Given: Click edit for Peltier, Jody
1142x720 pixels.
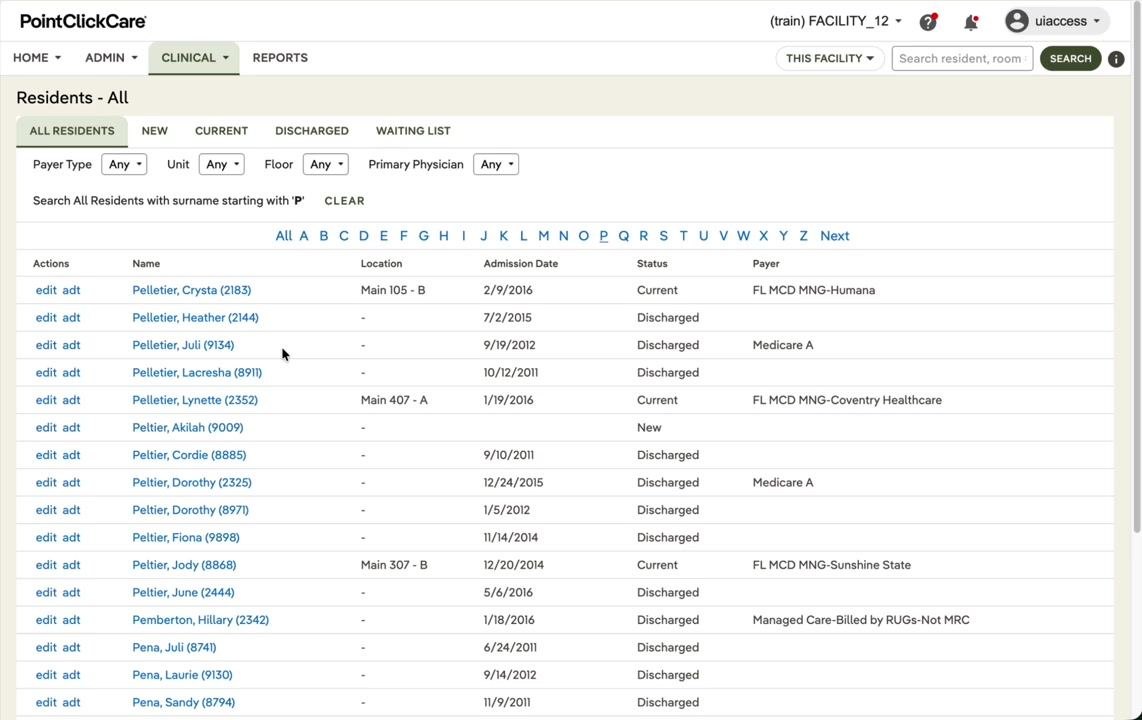Looking at the screenshot, I should click(x=46, y=565).
